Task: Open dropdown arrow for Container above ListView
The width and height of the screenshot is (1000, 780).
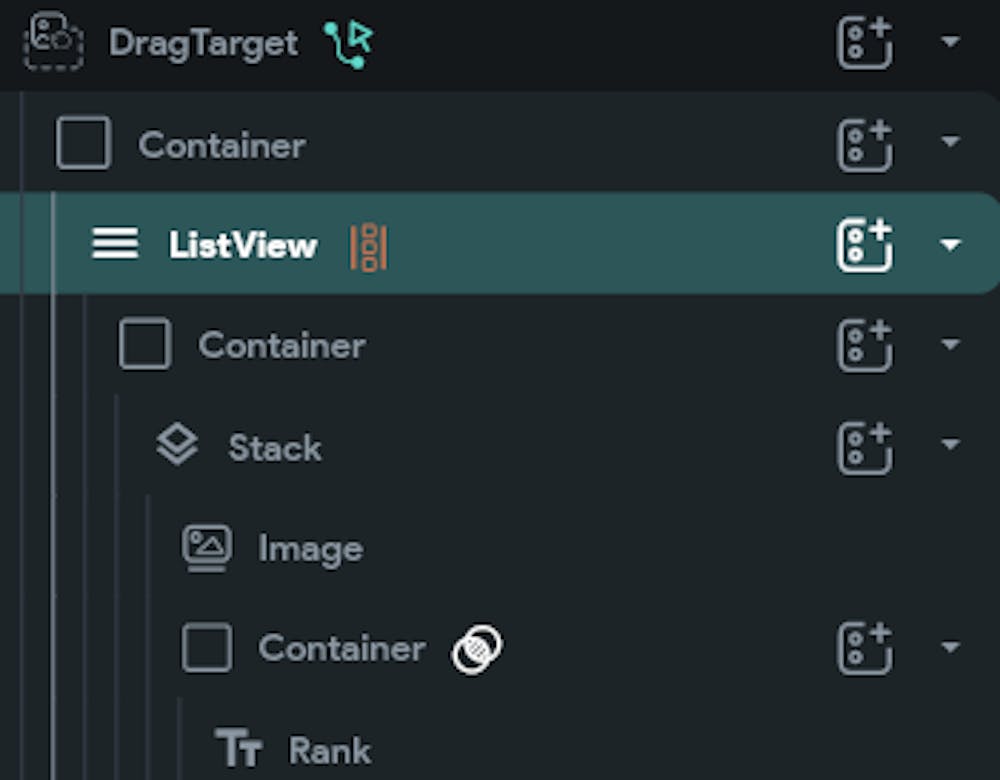Action: [950, 143]
